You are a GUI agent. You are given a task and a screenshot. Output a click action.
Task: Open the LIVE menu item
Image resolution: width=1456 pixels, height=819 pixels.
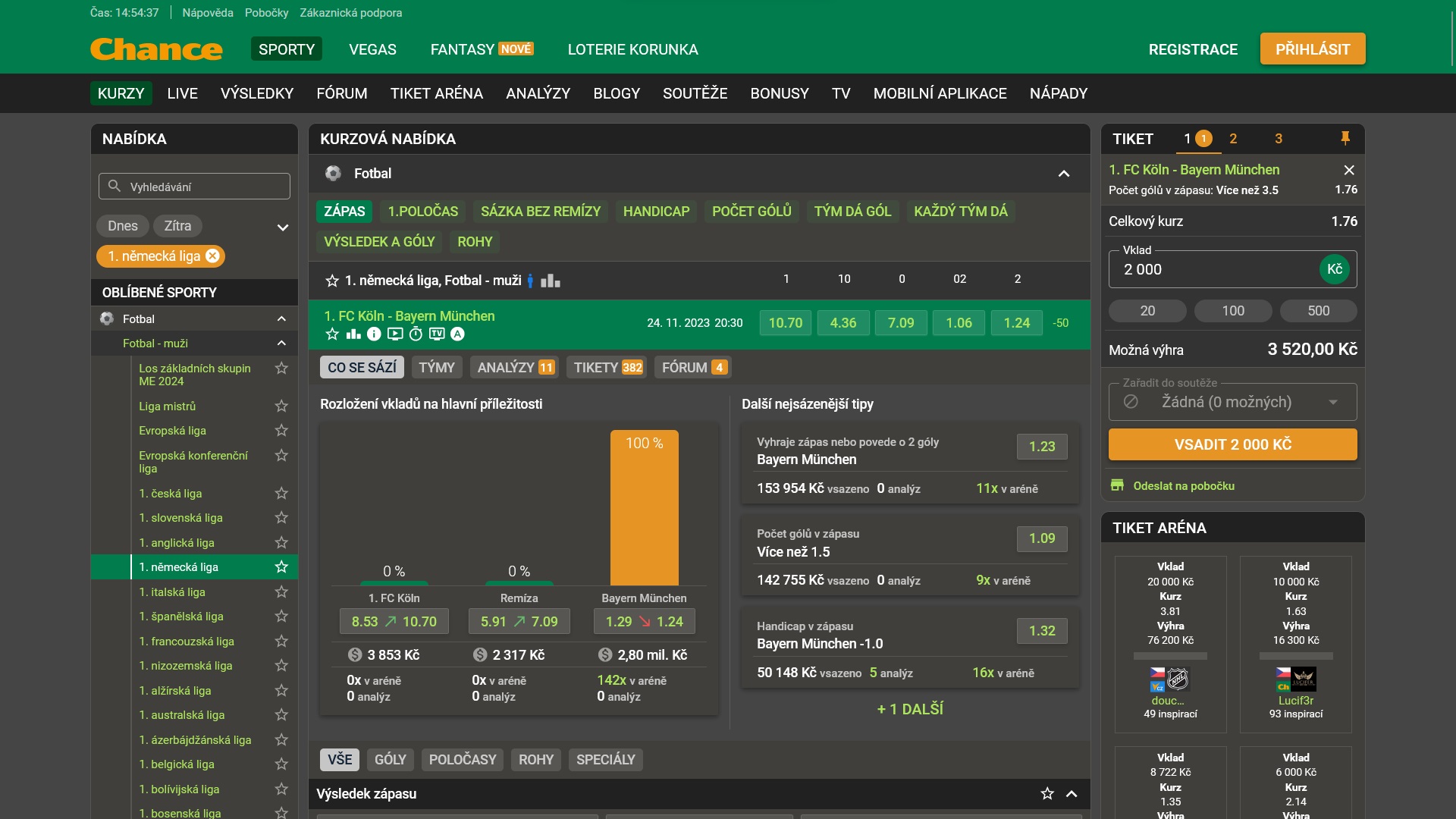click(x=182, y=93)
